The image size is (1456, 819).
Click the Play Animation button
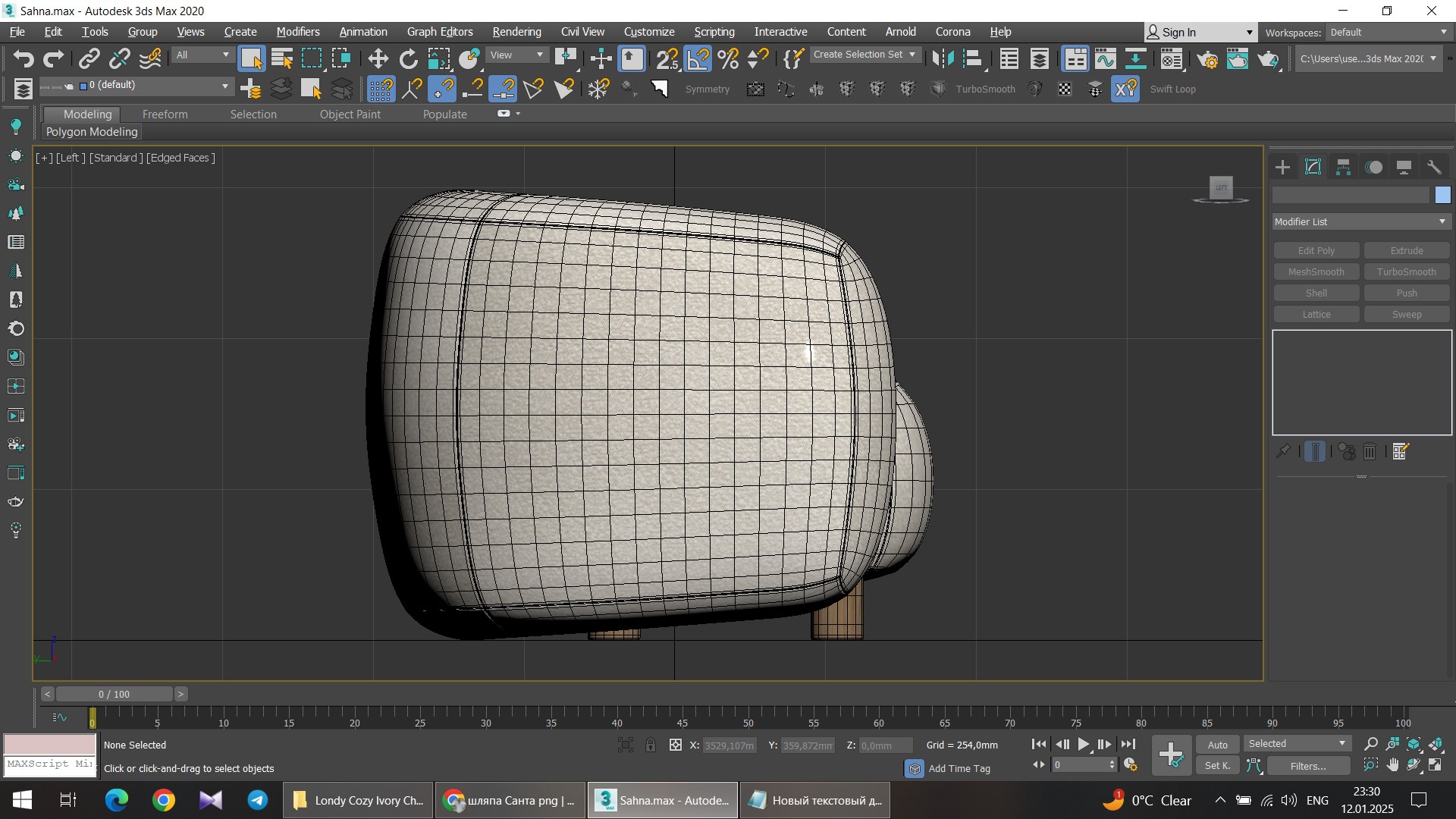(1083, 745)
